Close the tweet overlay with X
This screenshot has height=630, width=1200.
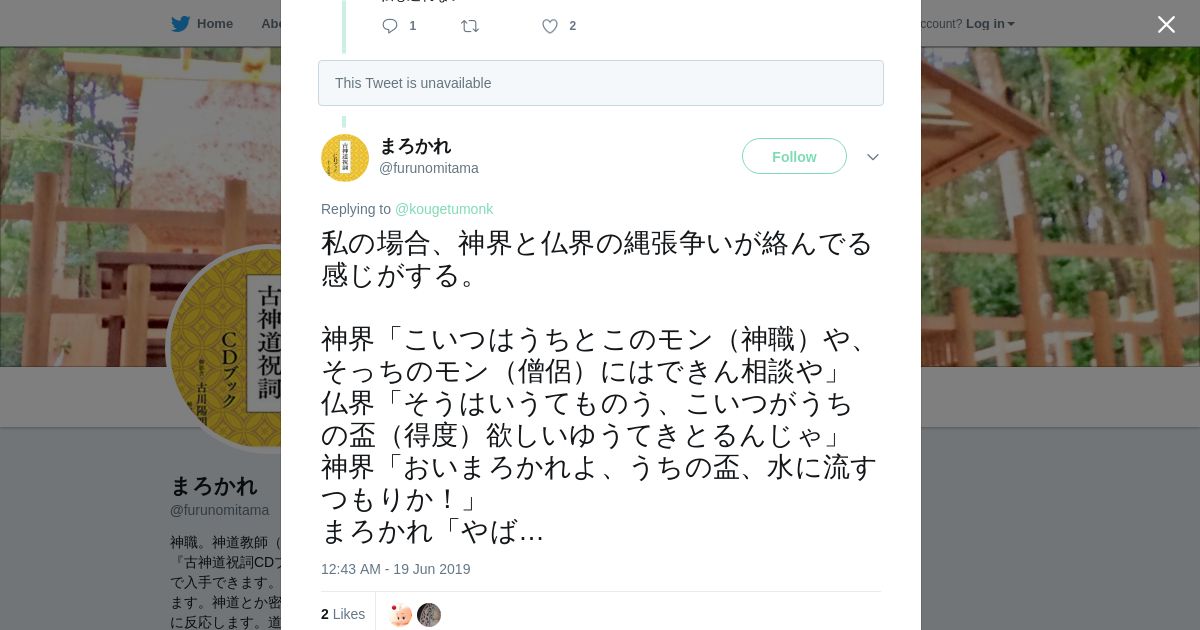(1166, 24)
